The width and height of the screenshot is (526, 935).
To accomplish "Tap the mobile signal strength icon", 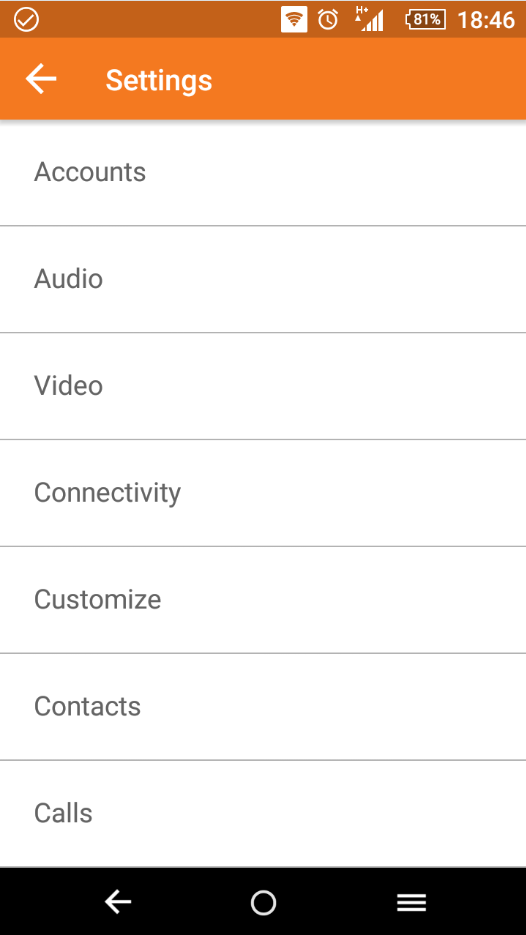I will tap(369, 18).
